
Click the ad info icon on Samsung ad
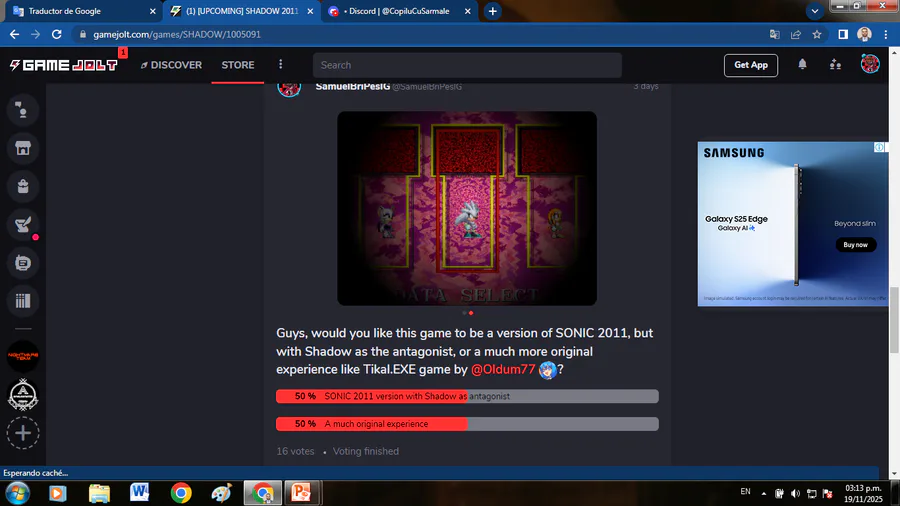[x=879, y=147]
